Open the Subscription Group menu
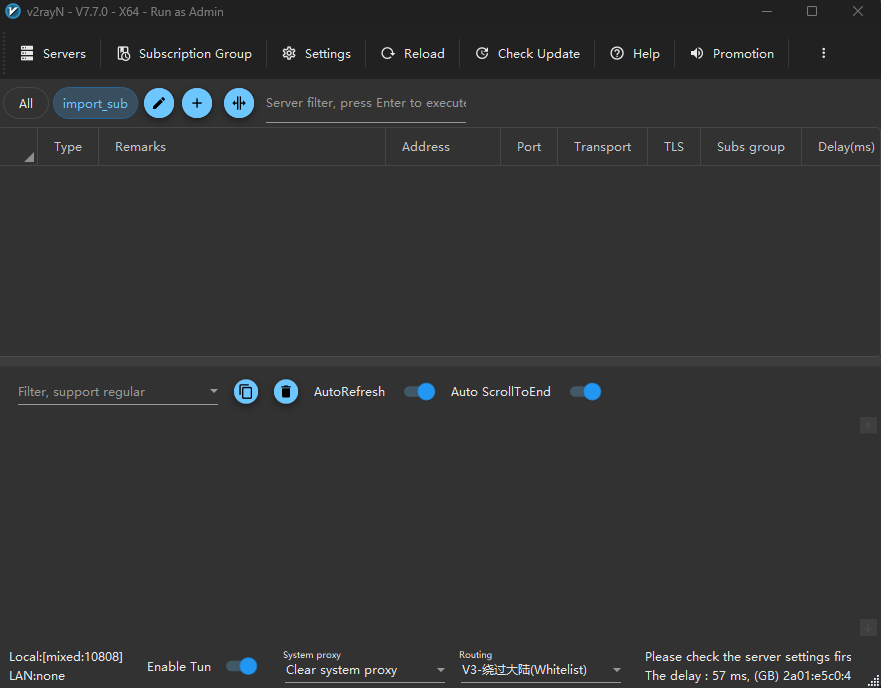Screen dimensions: 881x688 click(184, 54)
